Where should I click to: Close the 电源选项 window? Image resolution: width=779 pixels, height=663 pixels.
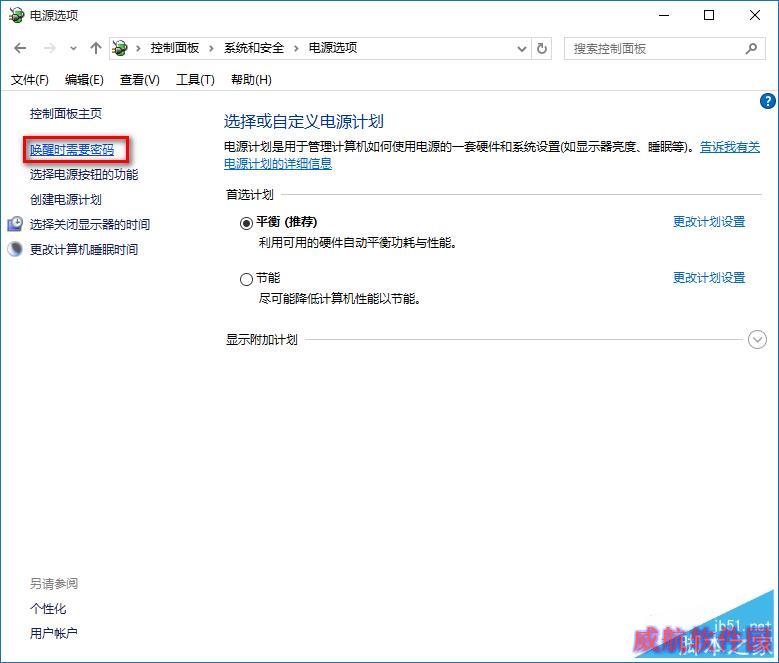pos(755,15)
